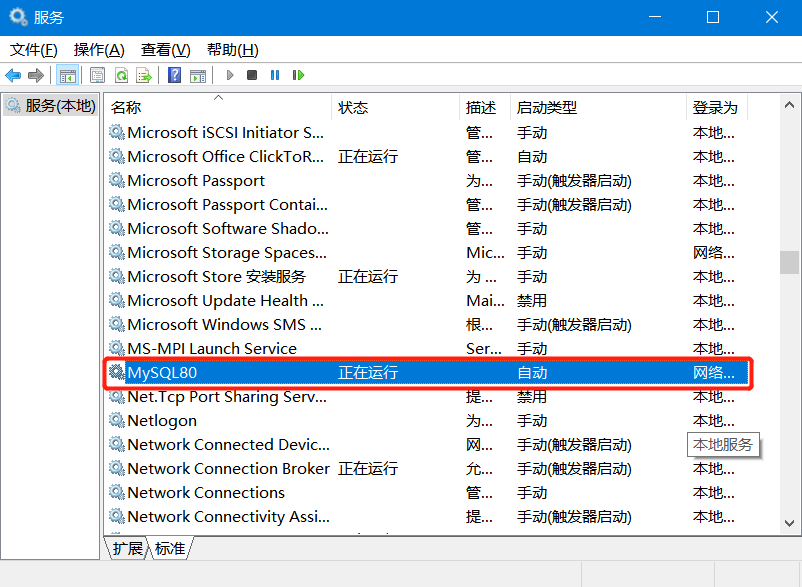The width and height of the screenshot is (802, 587).
Task: Sort by the 描述 column header
Action: (485, 107)
